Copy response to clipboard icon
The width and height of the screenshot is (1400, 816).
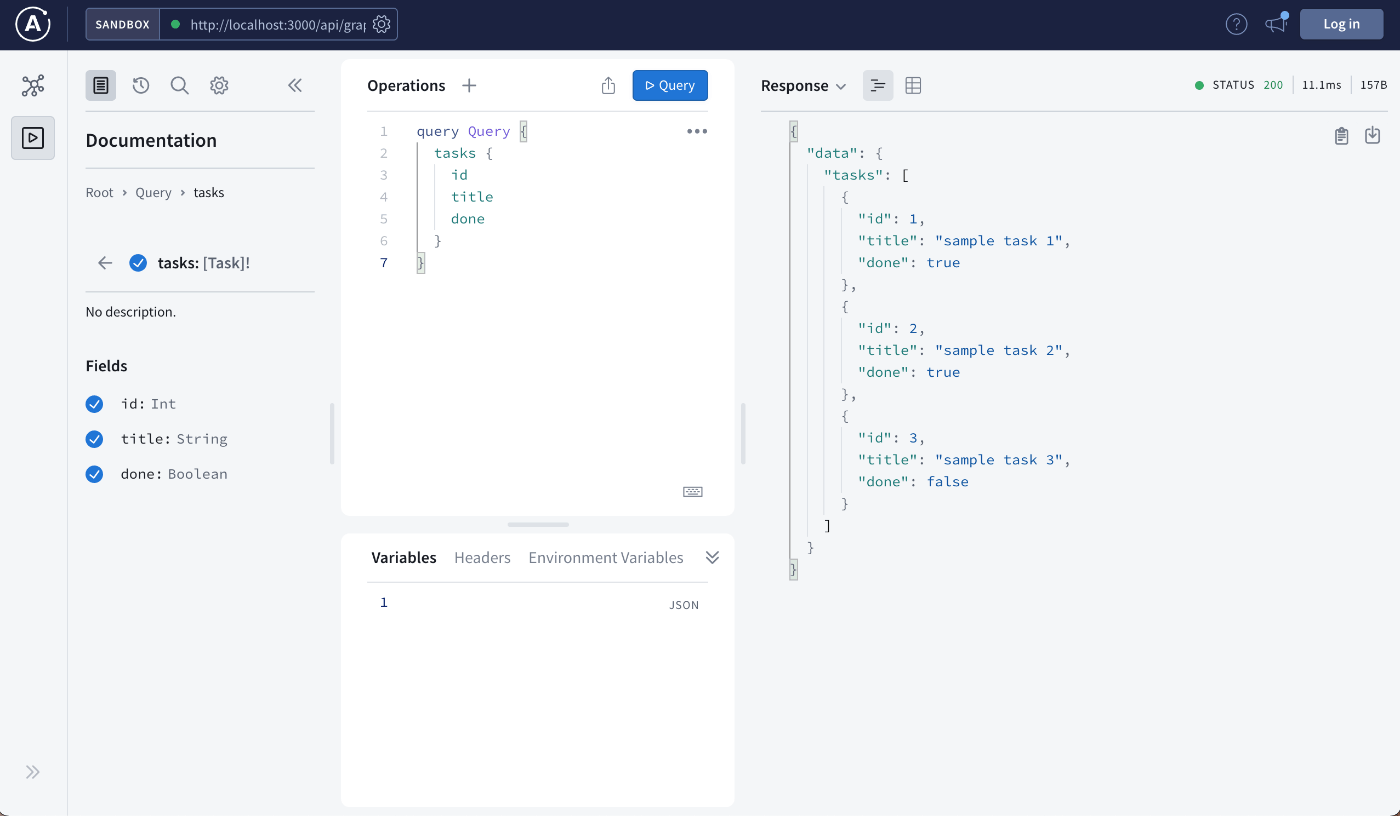click(1342, 136)
